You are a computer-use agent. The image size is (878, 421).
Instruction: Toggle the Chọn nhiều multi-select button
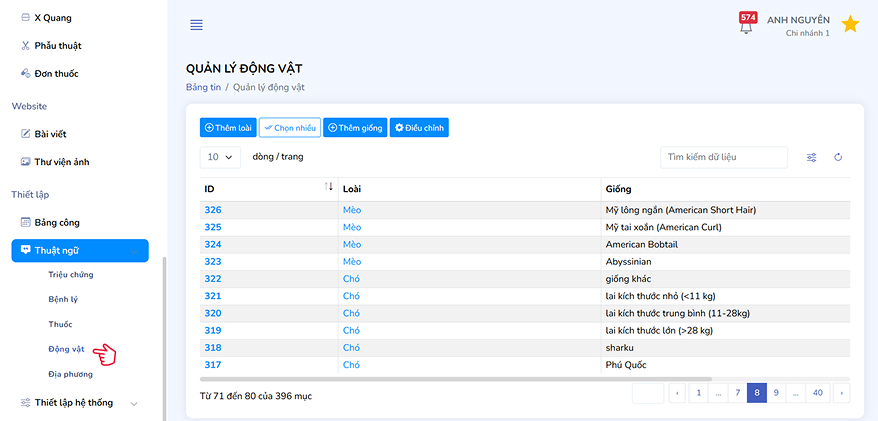click(289, 128)
